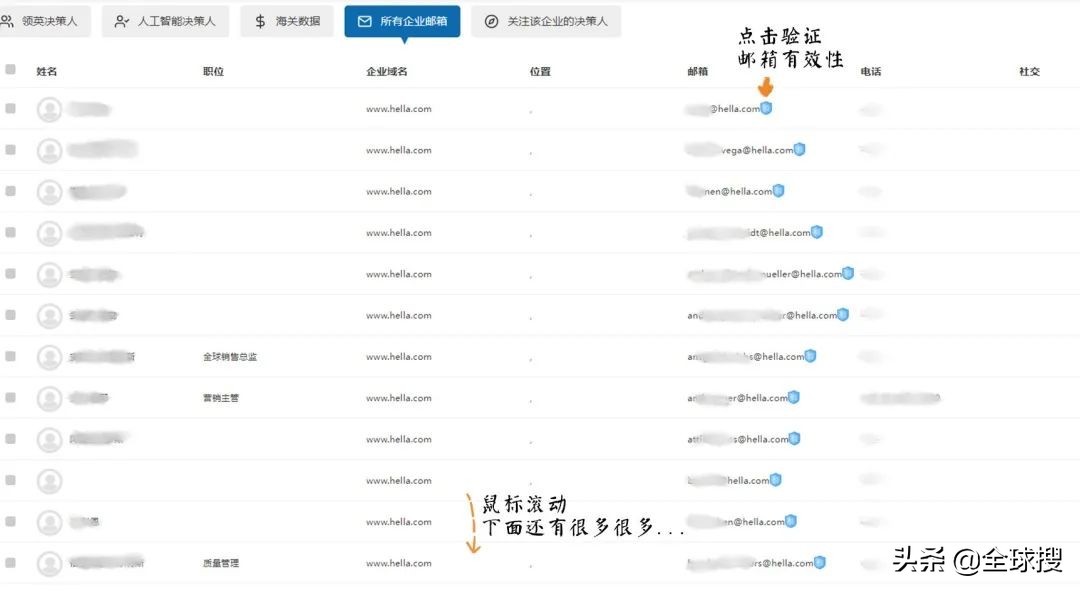Click the shield icon to verify the first email
The height and width of the screenshot is (591, 1080).
point(766,108)
